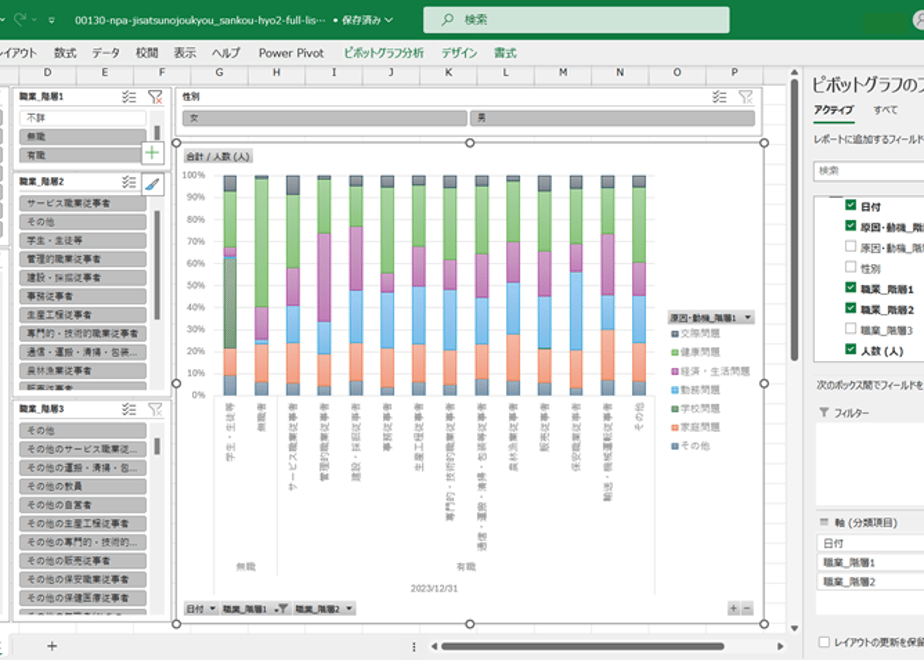This screenshot has height=660, width=924.
Task: Check the 性別 field checkbox
Action: click(850, 267)
